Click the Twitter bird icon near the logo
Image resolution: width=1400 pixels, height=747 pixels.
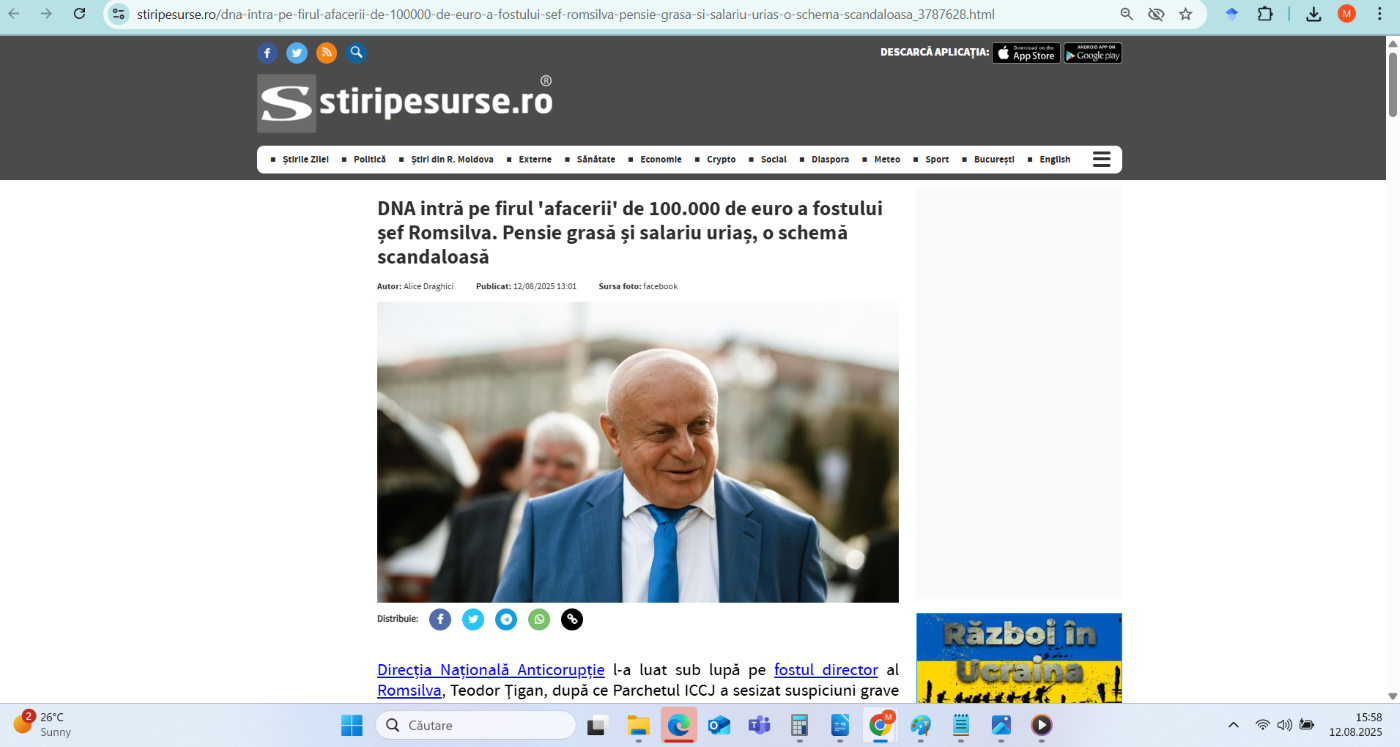[297, 53]
